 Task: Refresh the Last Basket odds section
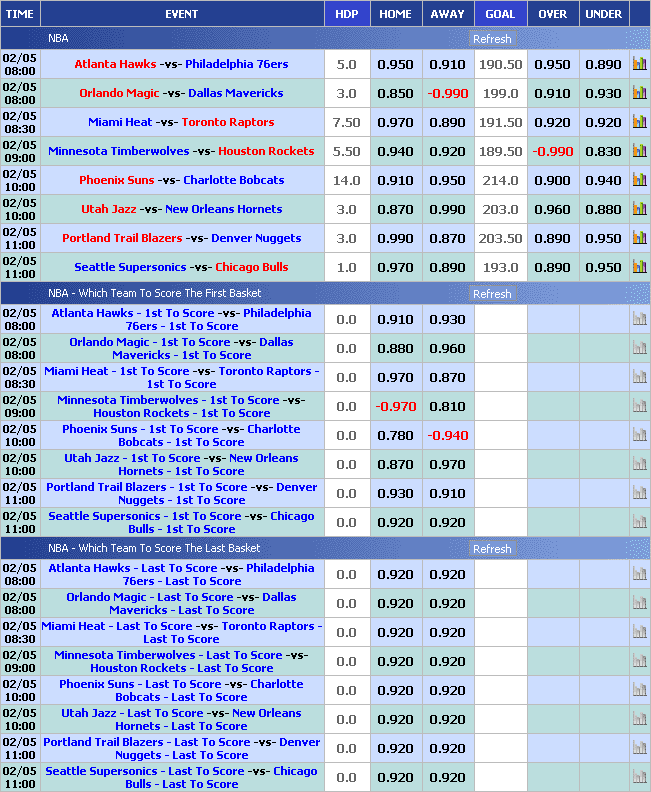click(x=492, y=549)
